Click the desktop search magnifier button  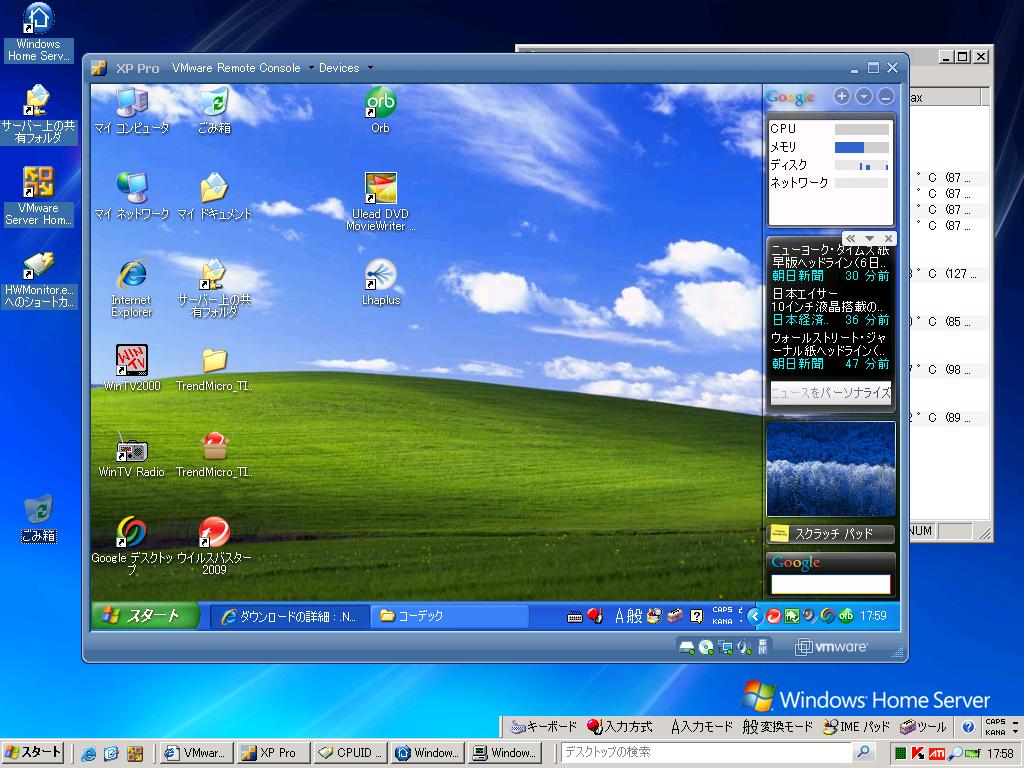pos(863,752)
